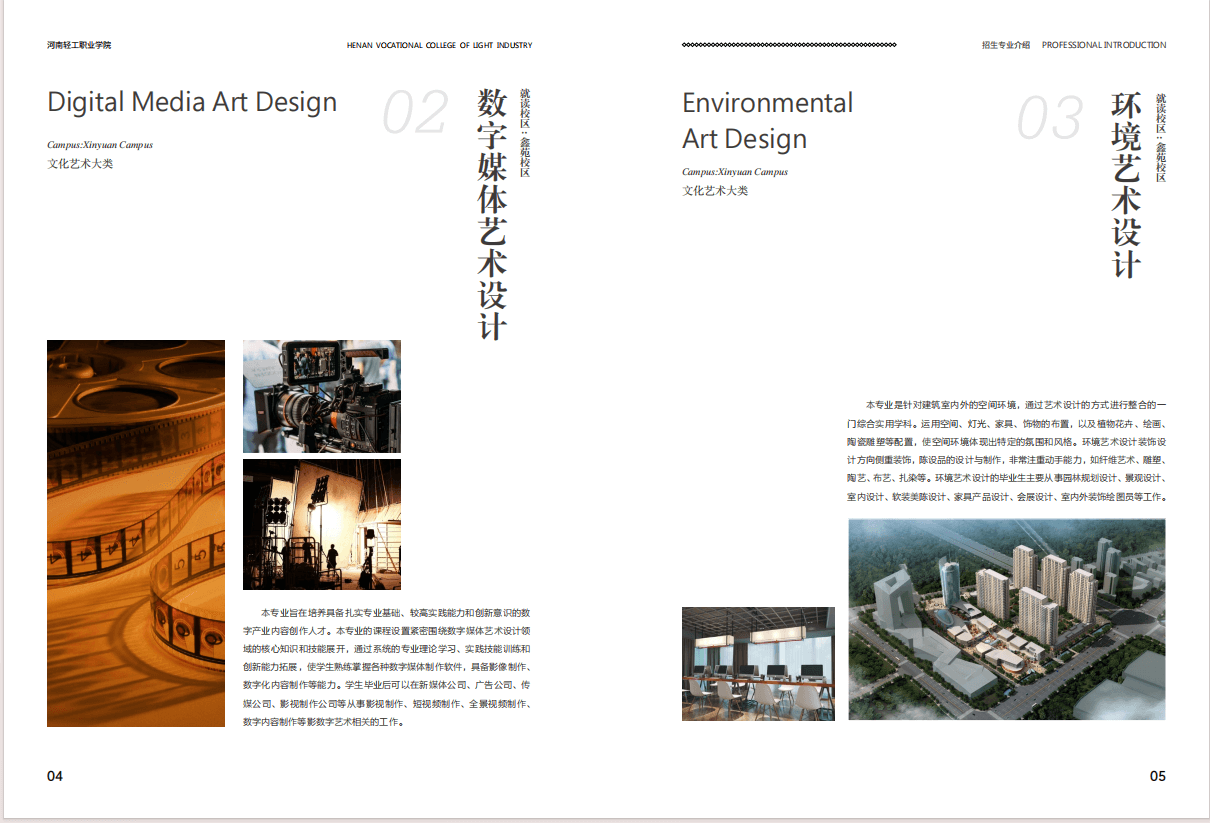
Task: Click the vertical 环境艺术设计 title
Action: click(1126, 186)
